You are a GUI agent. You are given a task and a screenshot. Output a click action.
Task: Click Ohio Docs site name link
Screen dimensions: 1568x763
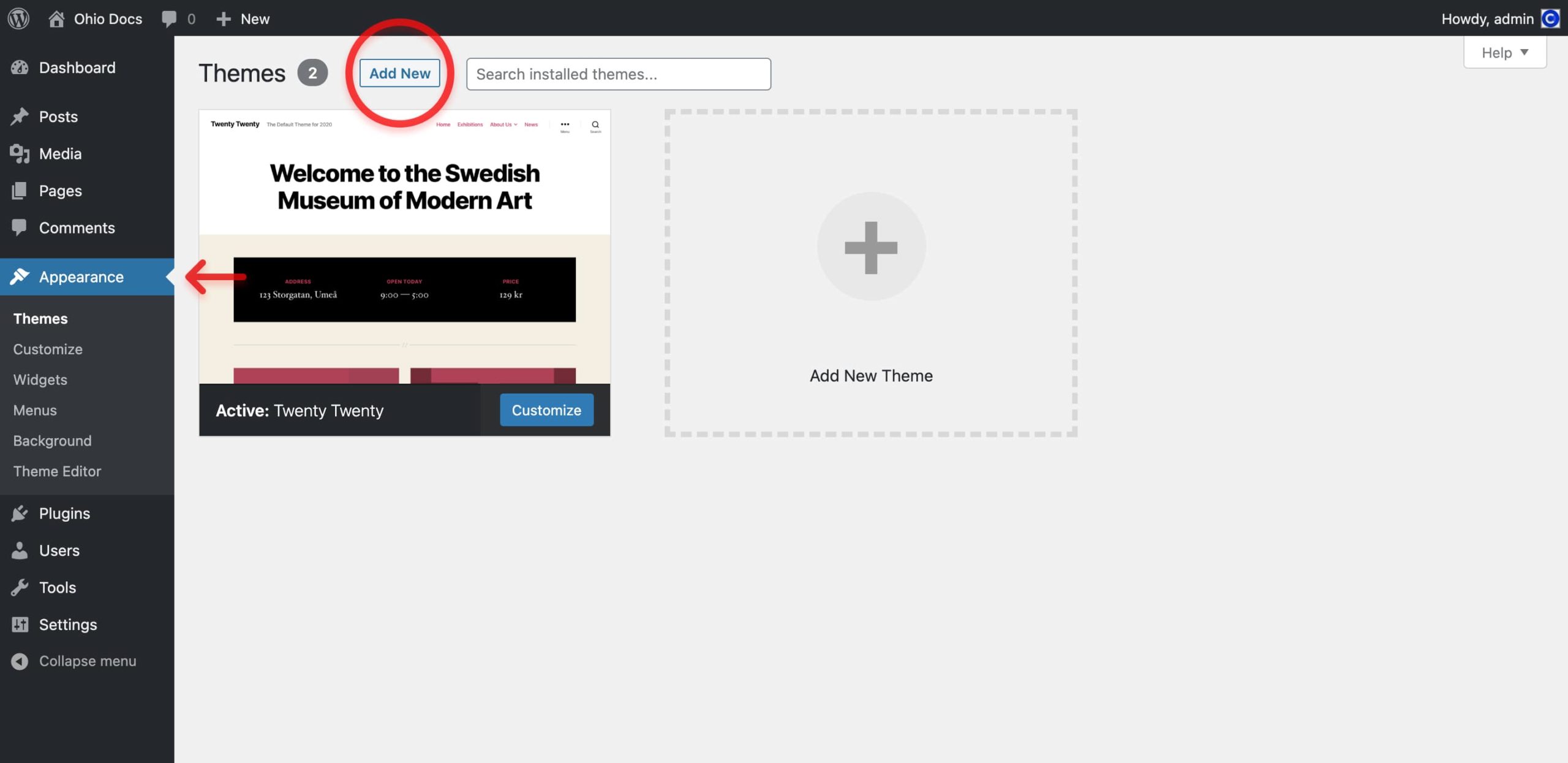point(108,19)
